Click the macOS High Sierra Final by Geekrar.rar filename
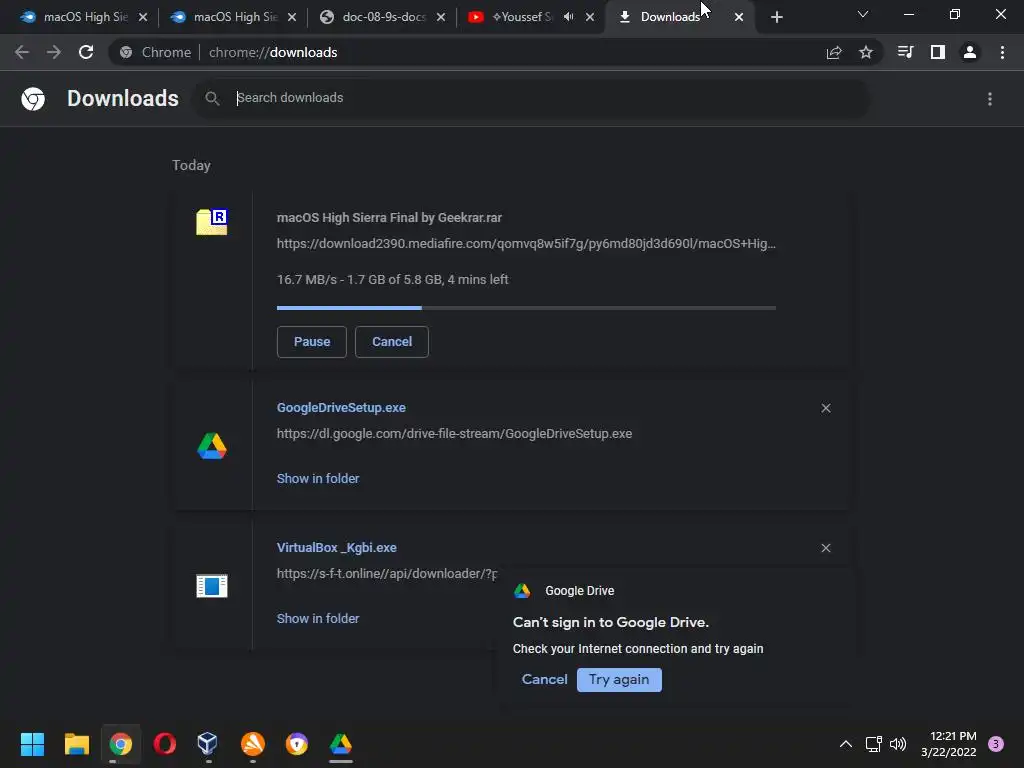Viewport: 1024px width, 768px height. [389, 218]
